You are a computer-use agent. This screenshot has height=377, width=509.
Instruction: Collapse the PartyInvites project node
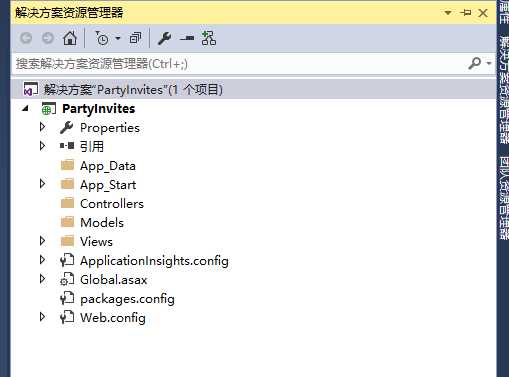[x=25, y=108]
